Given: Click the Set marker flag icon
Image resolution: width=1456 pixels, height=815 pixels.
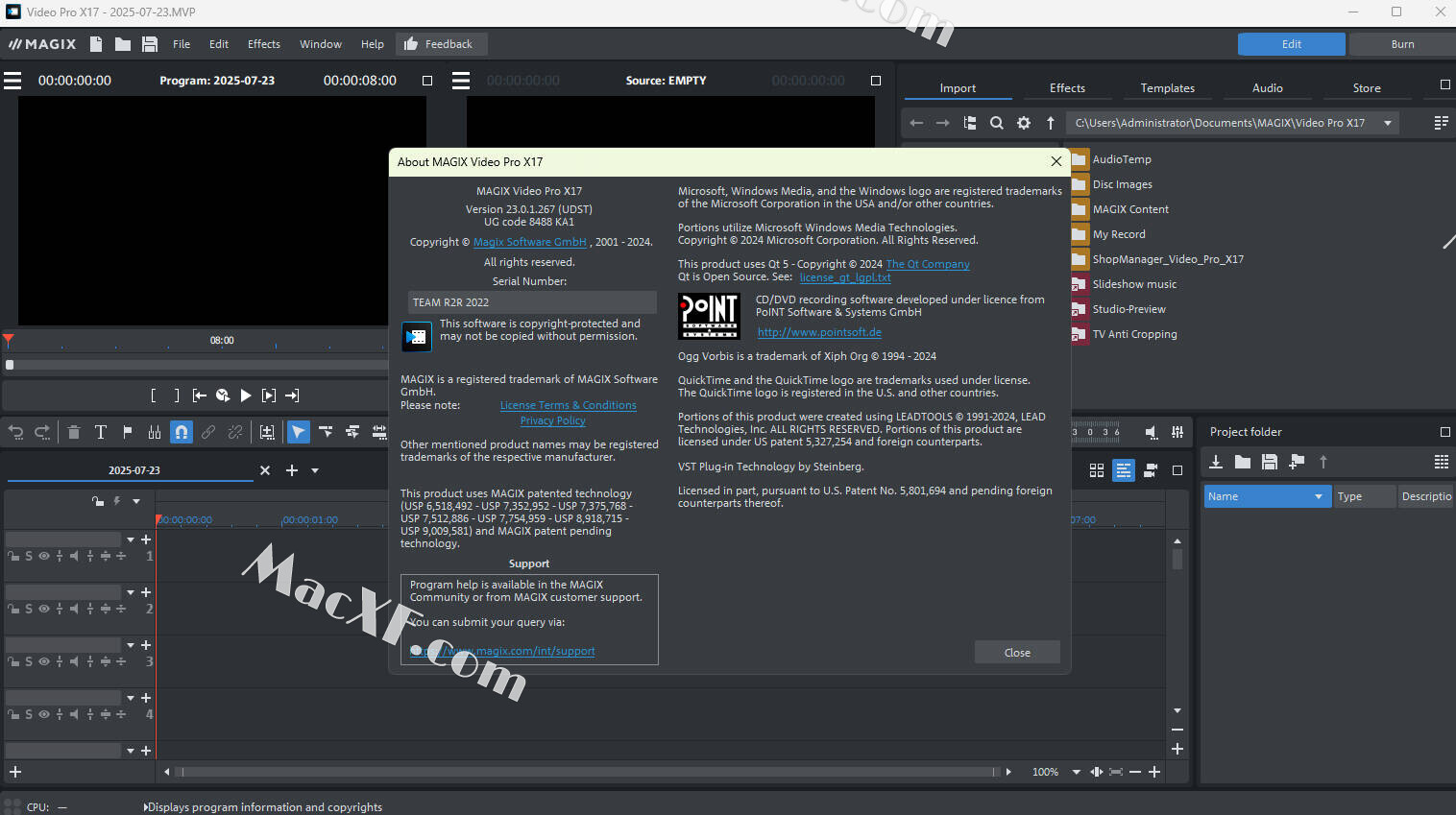Looking at the screenshot, I should pyautogui.click(x=128, y=432).
